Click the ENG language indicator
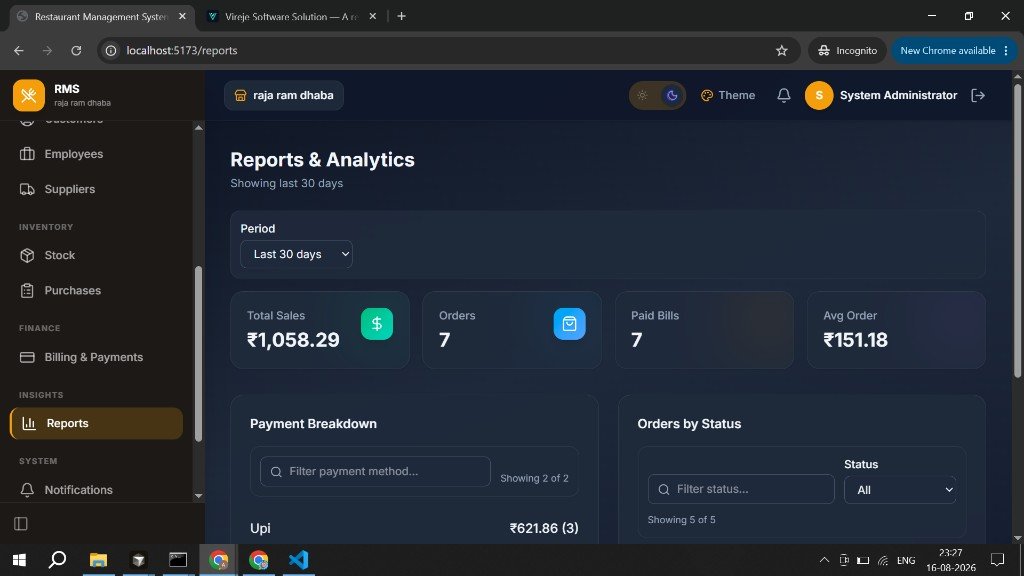 click(x=906, y=560)
